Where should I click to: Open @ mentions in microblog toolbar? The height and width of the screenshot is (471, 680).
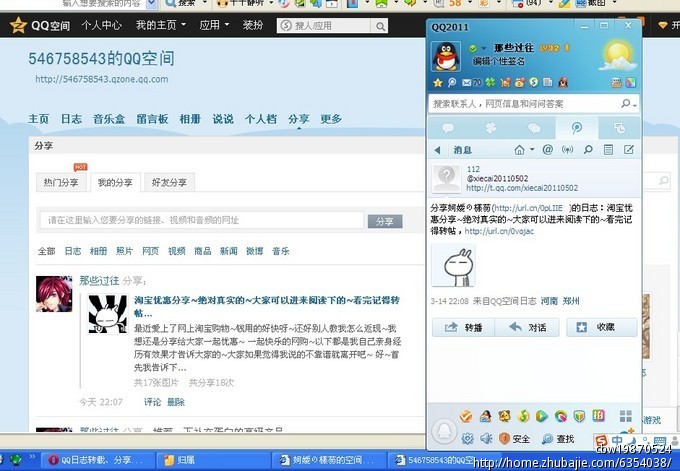pos(548,150)
